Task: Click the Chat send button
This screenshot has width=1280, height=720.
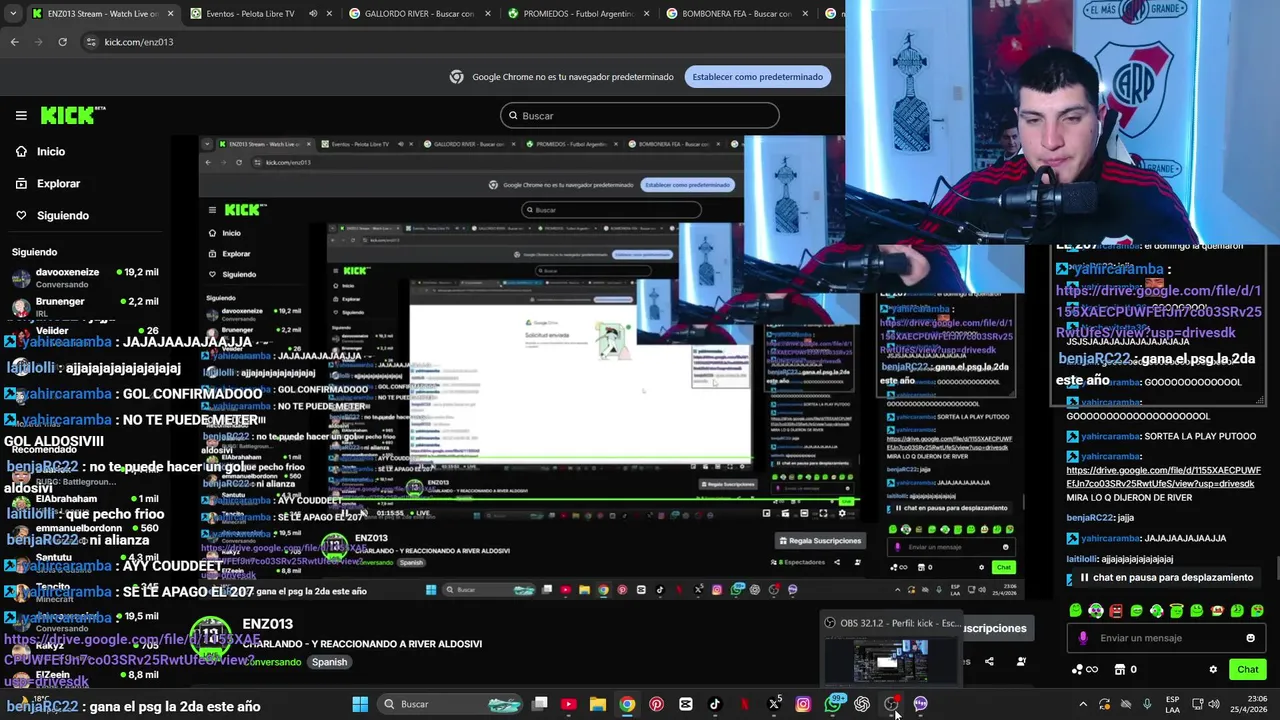Action: click(x=1247, y=669)
